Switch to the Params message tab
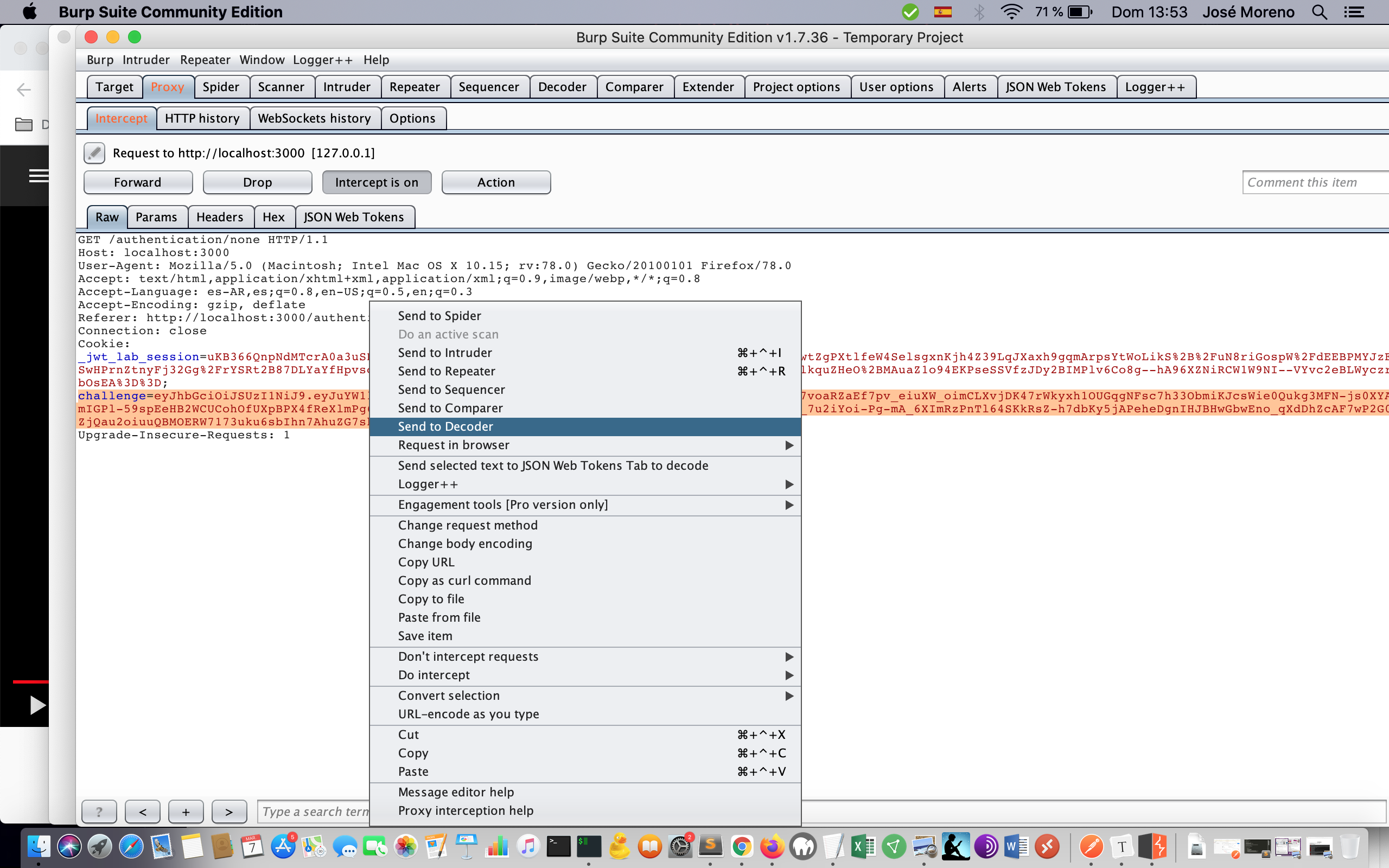The image size is (1389, 868). point(156,217)
